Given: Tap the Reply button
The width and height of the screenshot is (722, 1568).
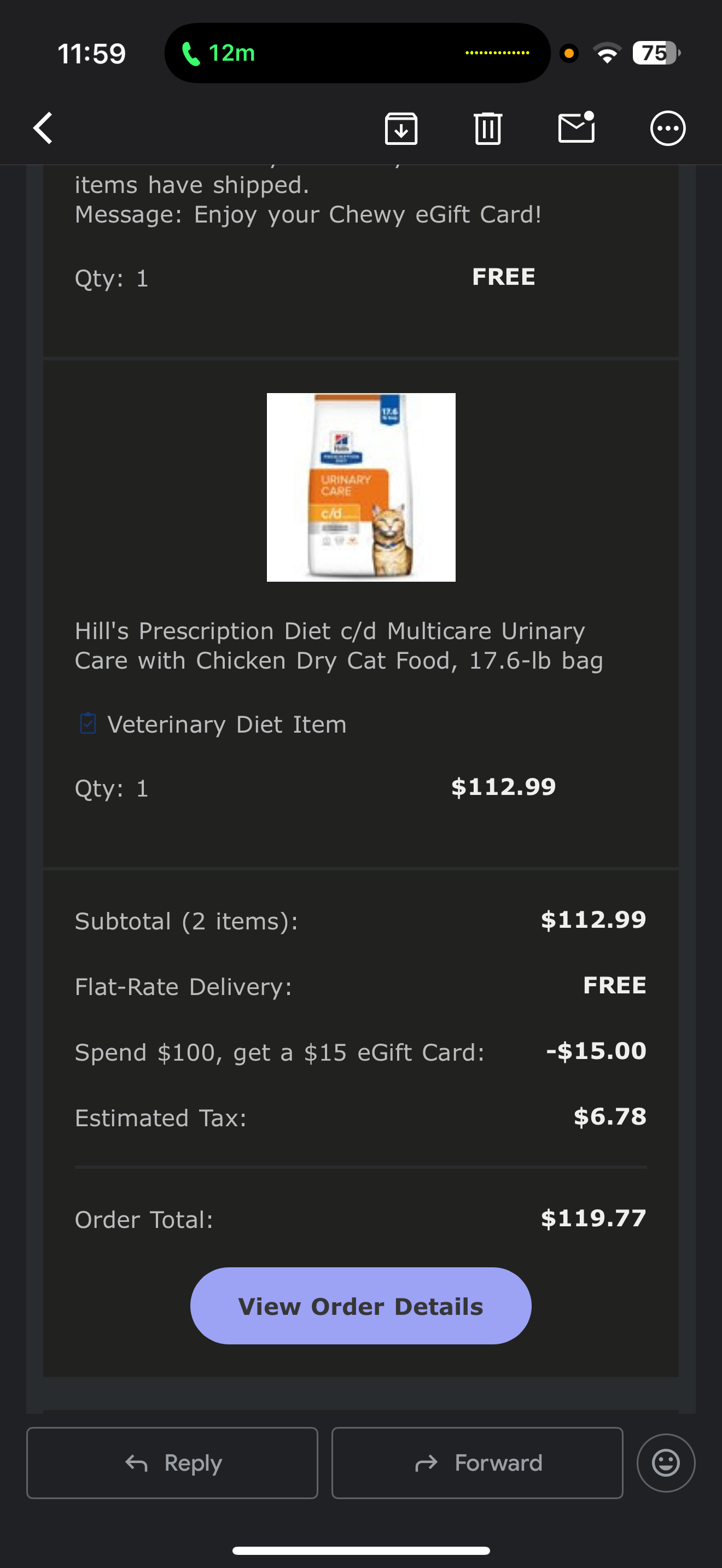Looking at the screenshot, I should pyautogui.click(x=172, y=1462).
